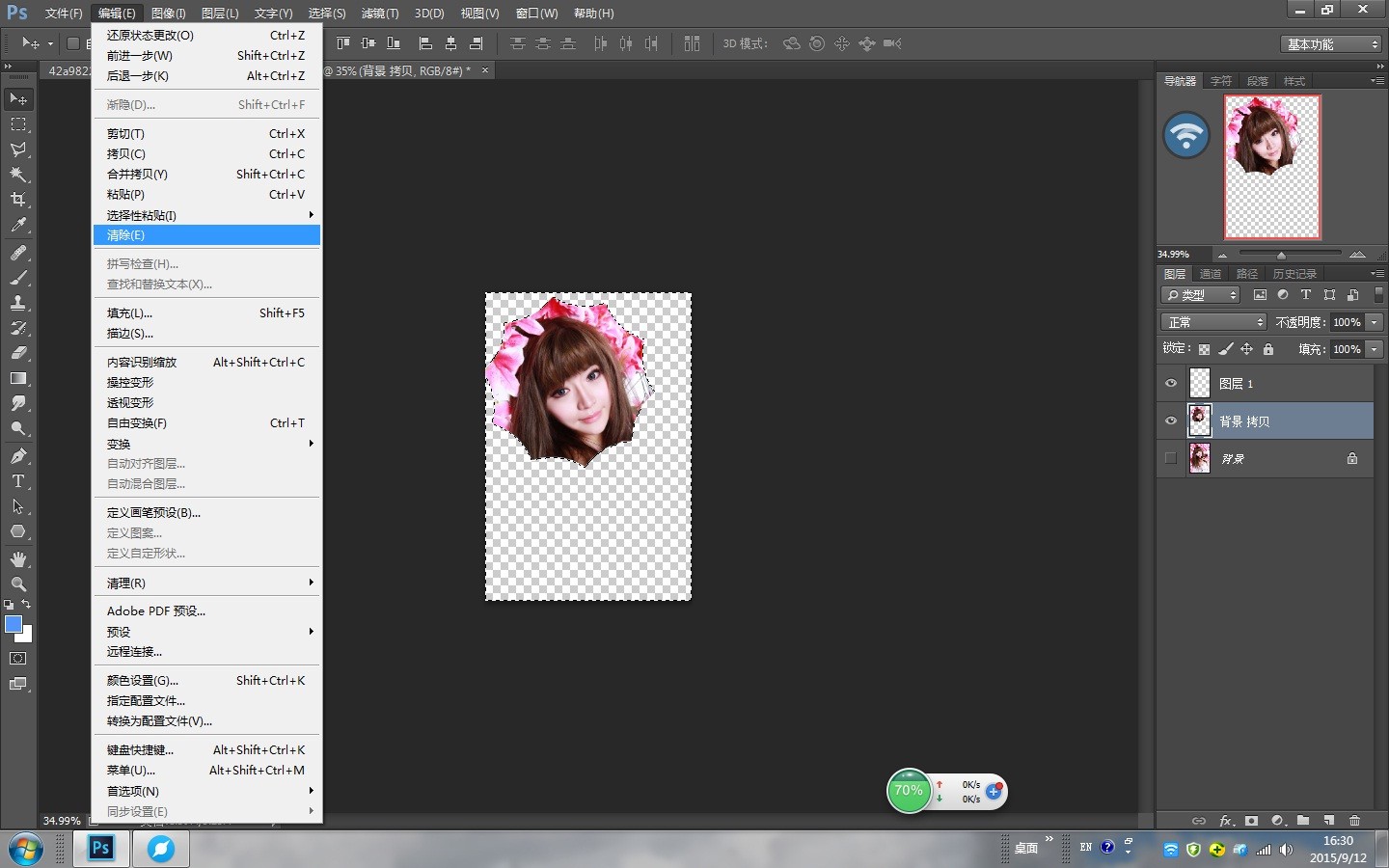Add a layer mask icon

[1251, 821]
